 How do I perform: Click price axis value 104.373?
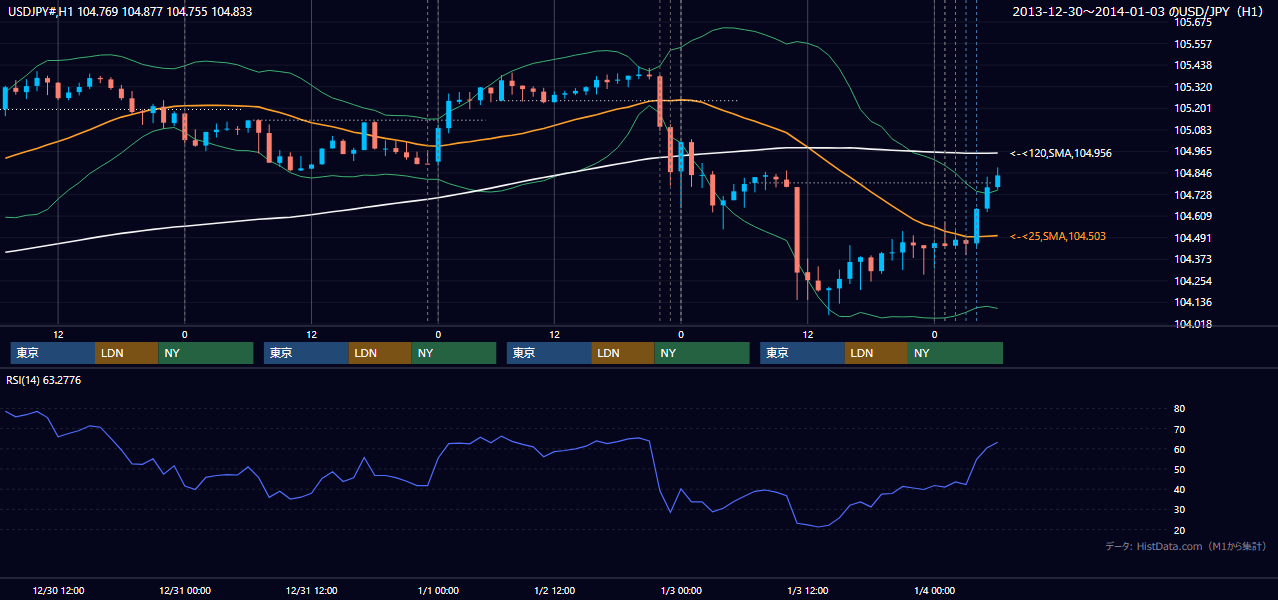click(1193, 259)
